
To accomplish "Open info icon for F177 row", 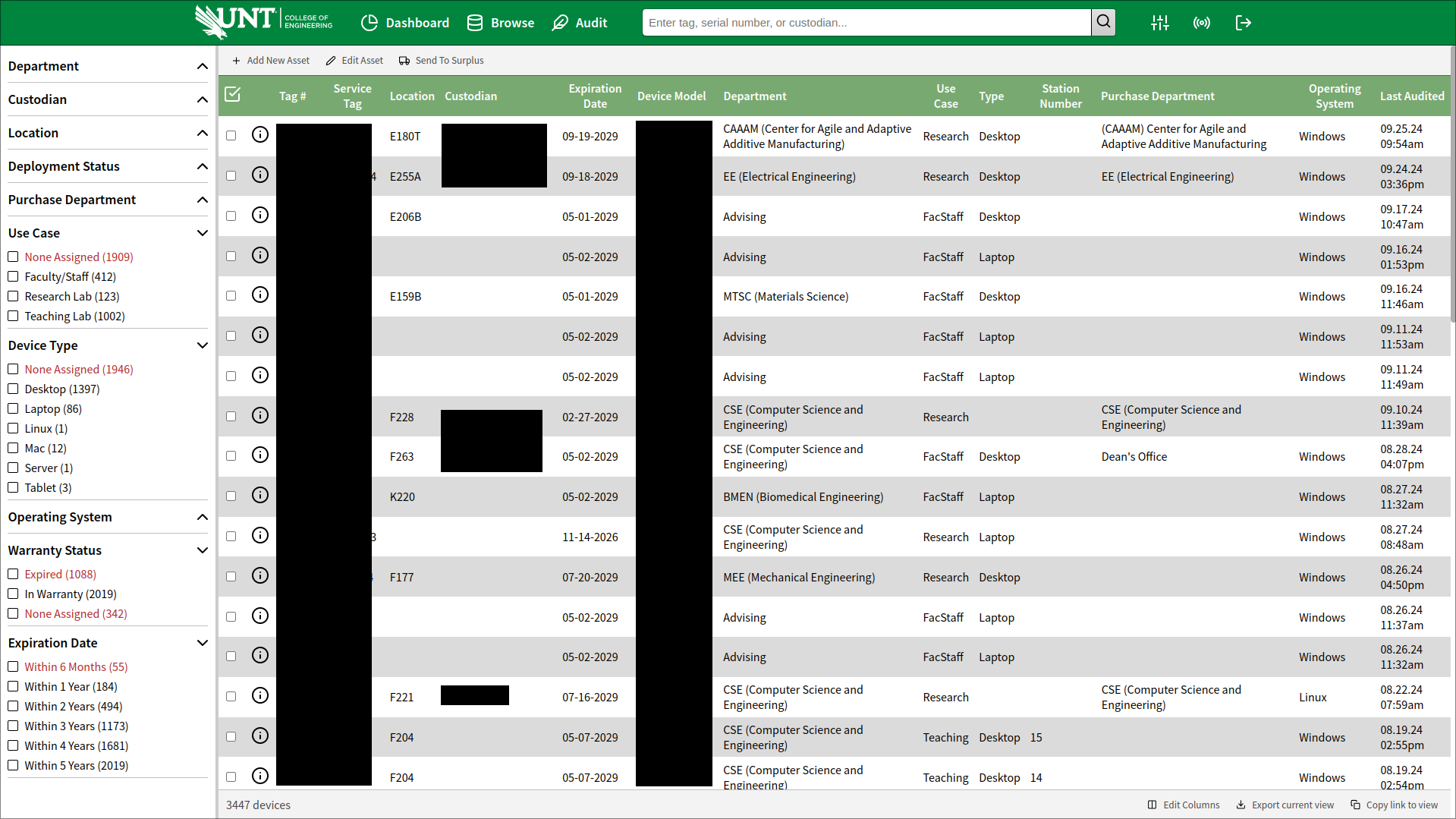I will pyautogui.click(x=260, y=576).
